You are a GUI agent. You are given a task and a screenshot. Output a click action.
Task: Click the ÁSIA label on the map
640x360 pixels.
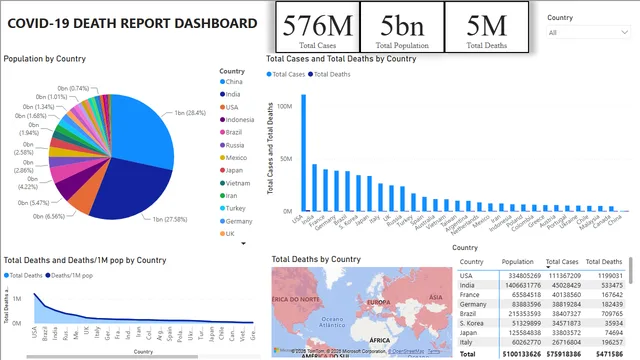[x=436, y=297]
